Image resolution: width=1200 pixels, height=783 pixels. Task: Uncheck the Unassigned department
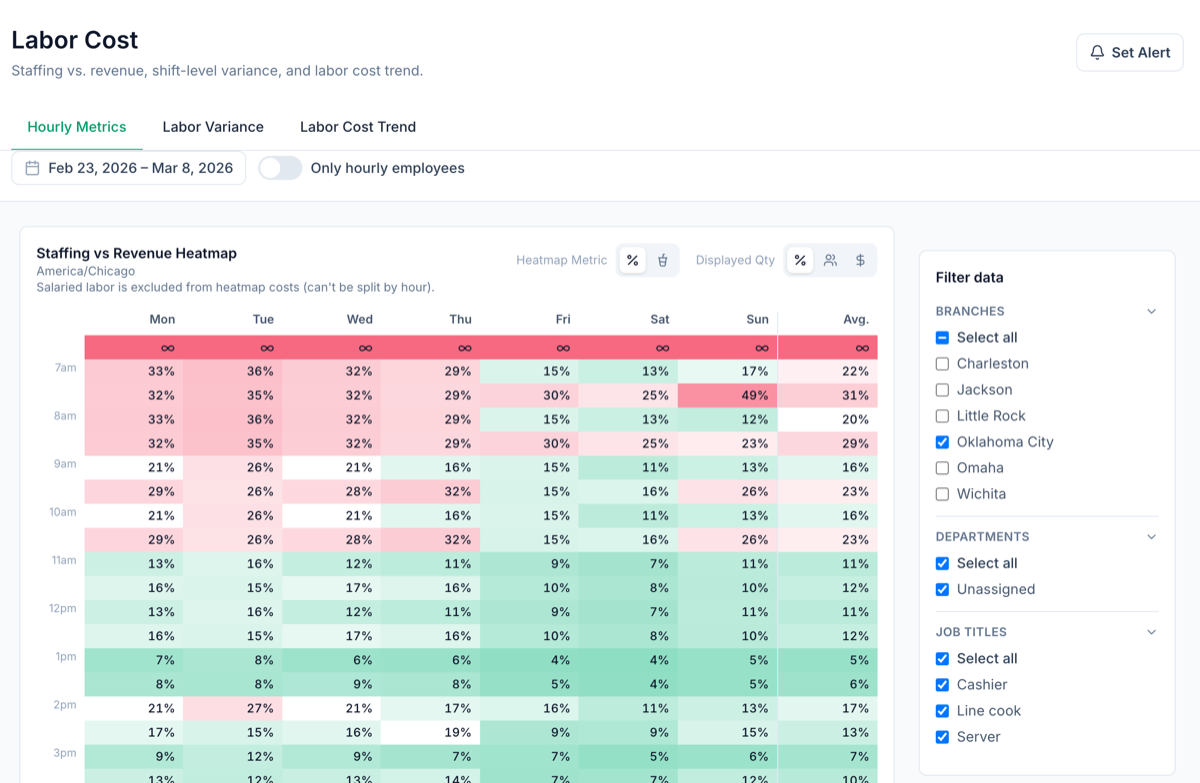pyautogui.click(x=942, y=589)
